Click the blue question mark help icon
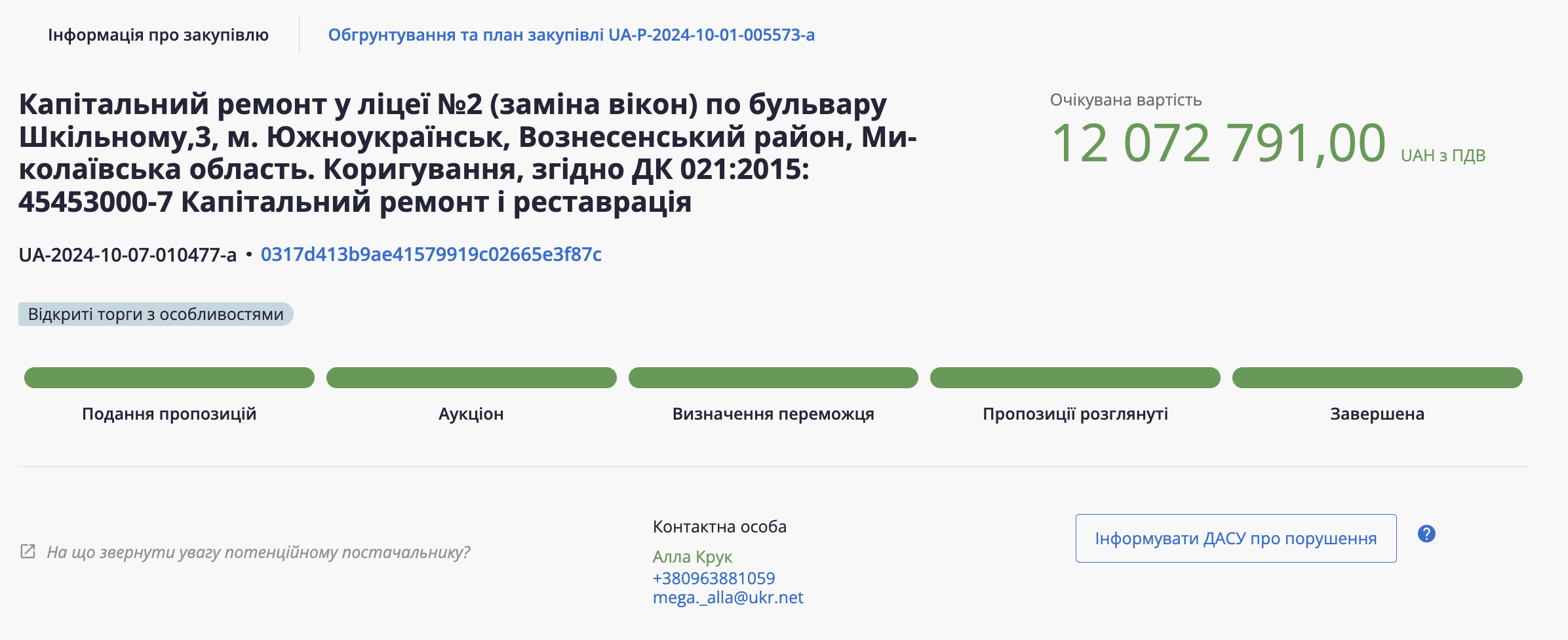Image resolution: width=1568 pixels, height=640 pixels. [x=1426, y=534]
